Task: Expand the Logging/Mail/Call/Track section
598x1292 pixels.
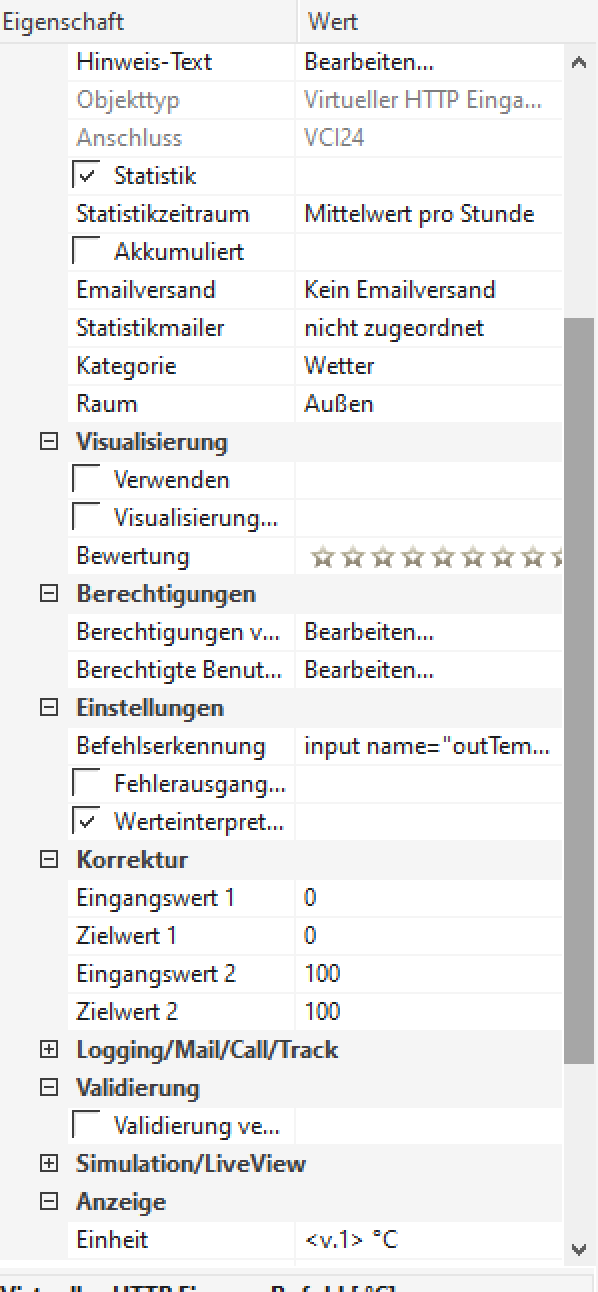Action: point(48,1050)
